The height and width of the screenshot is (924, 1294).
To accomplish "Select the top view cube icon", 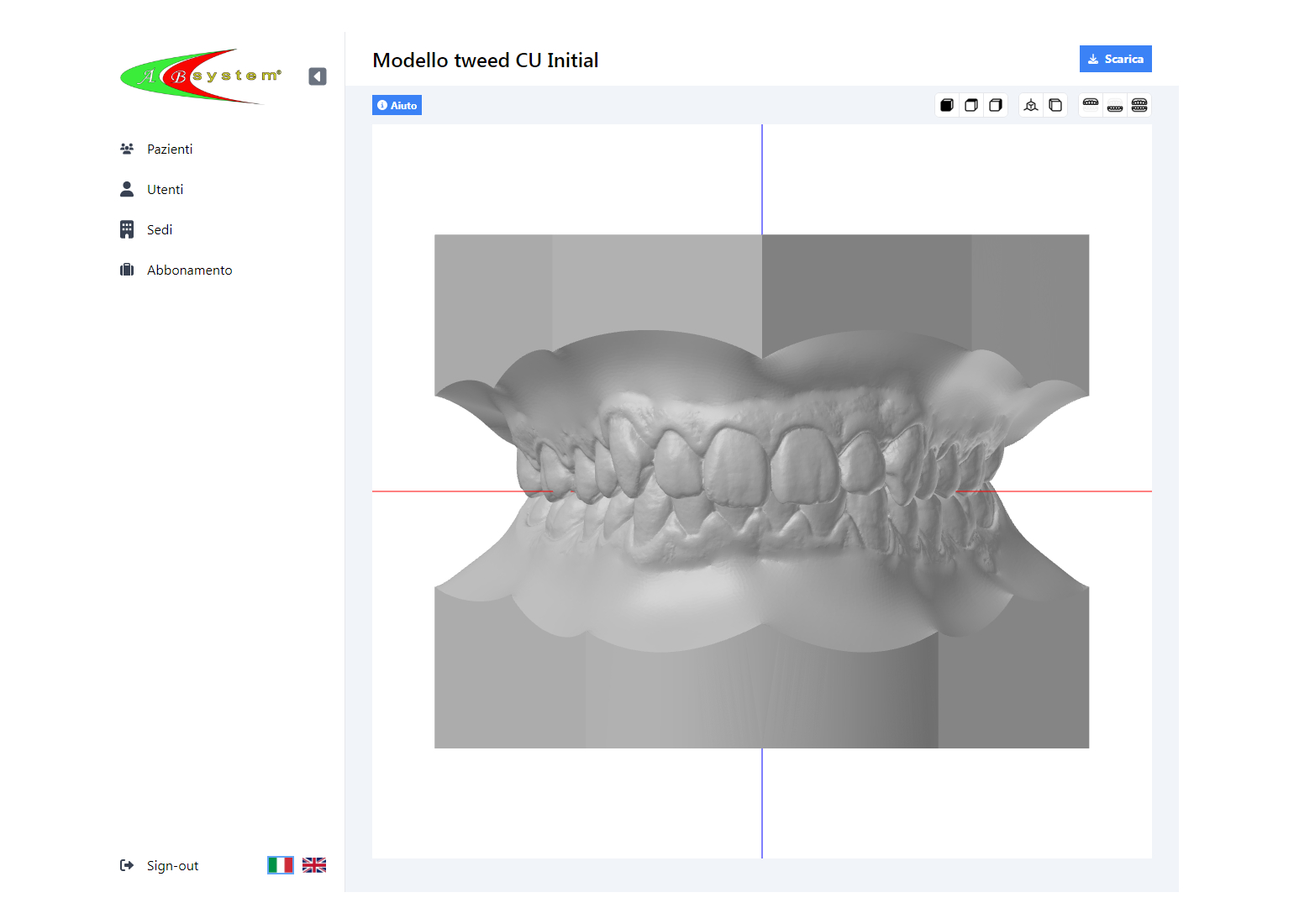I will point(971,105).
